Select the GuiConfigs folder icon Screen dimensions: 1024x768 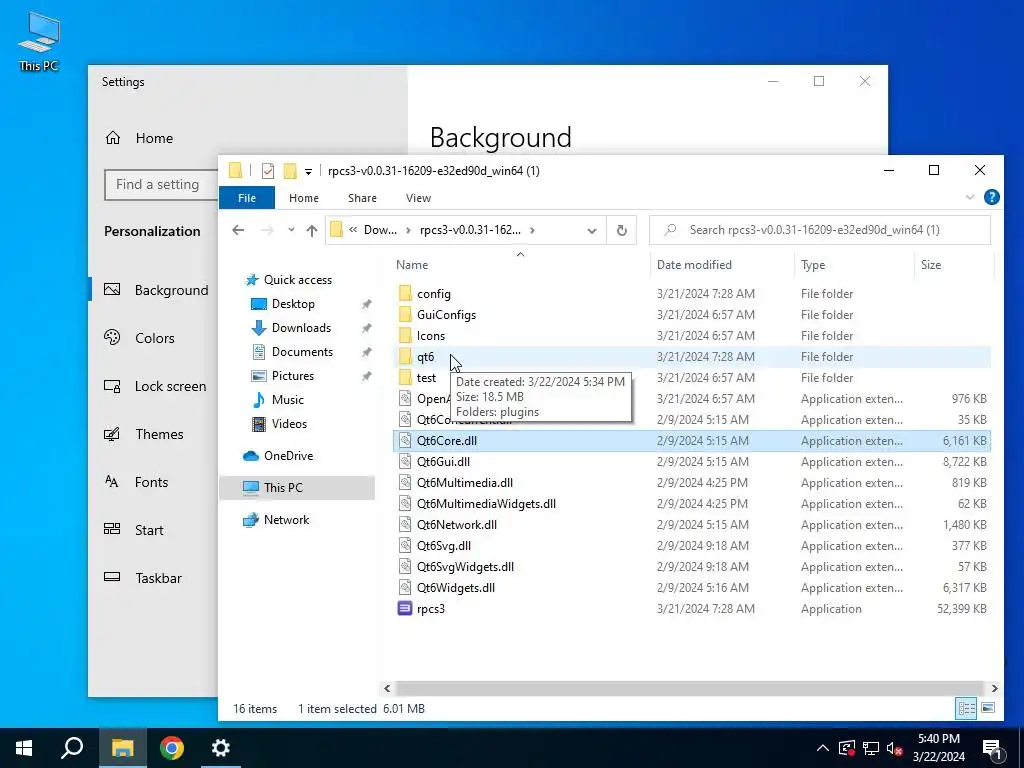click(405, 315)
